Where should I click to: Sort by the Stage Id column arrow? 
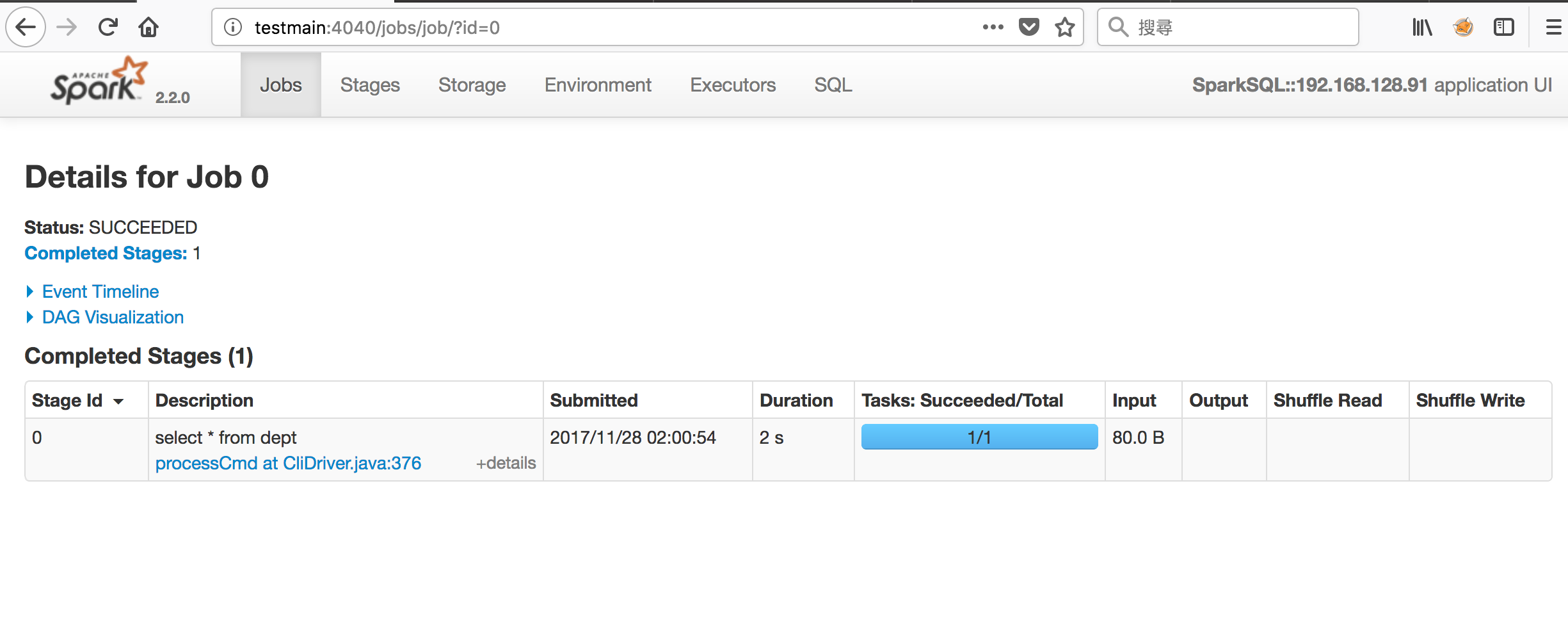[118, 402]
